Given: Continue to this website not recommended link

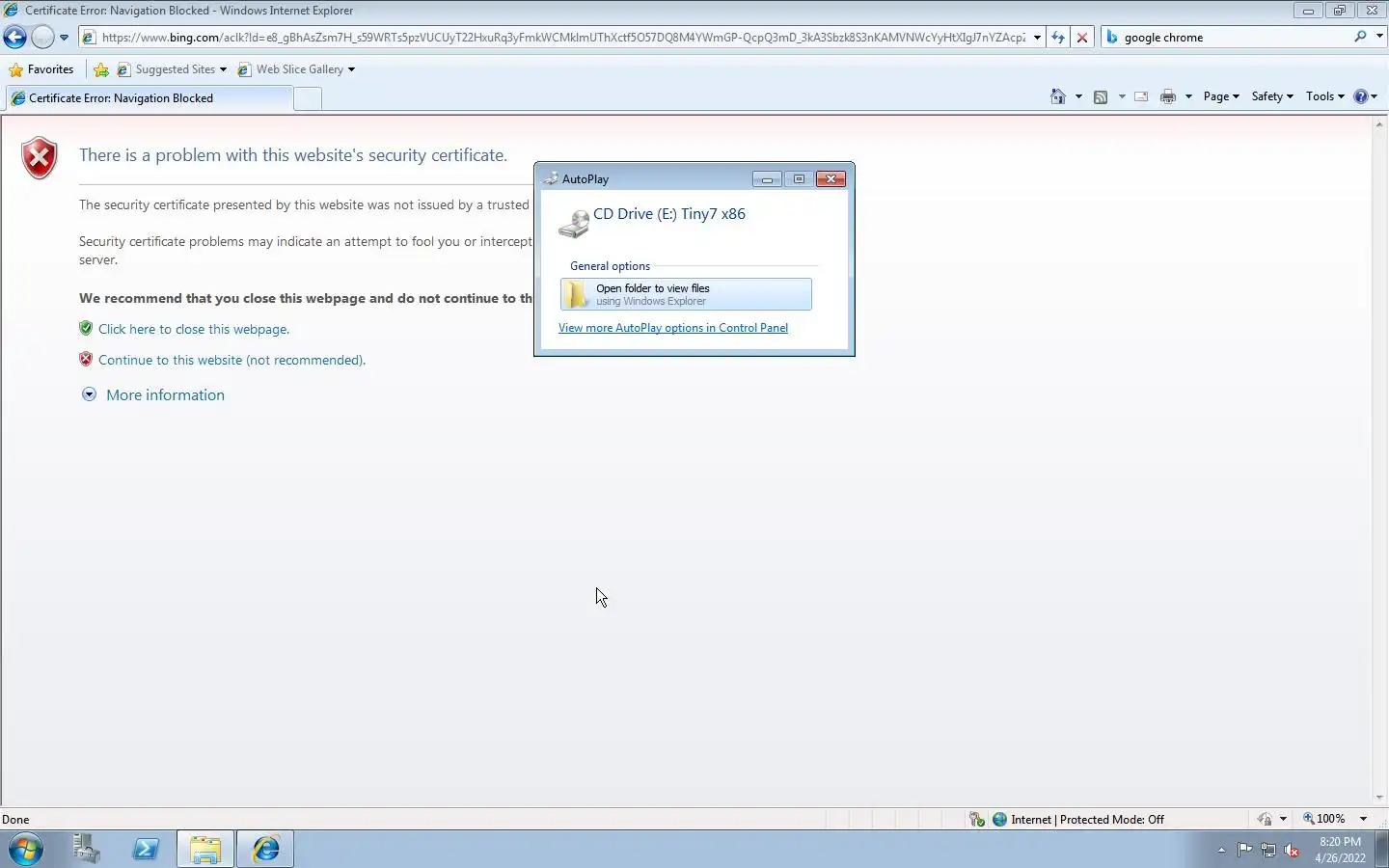Looking at the screenshot, I should coord(231,360).
